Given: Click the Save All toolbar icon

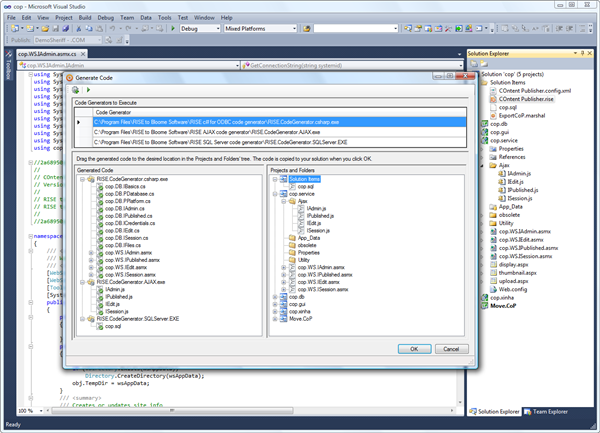Looking at the screenshot, I should click(66, 28).
